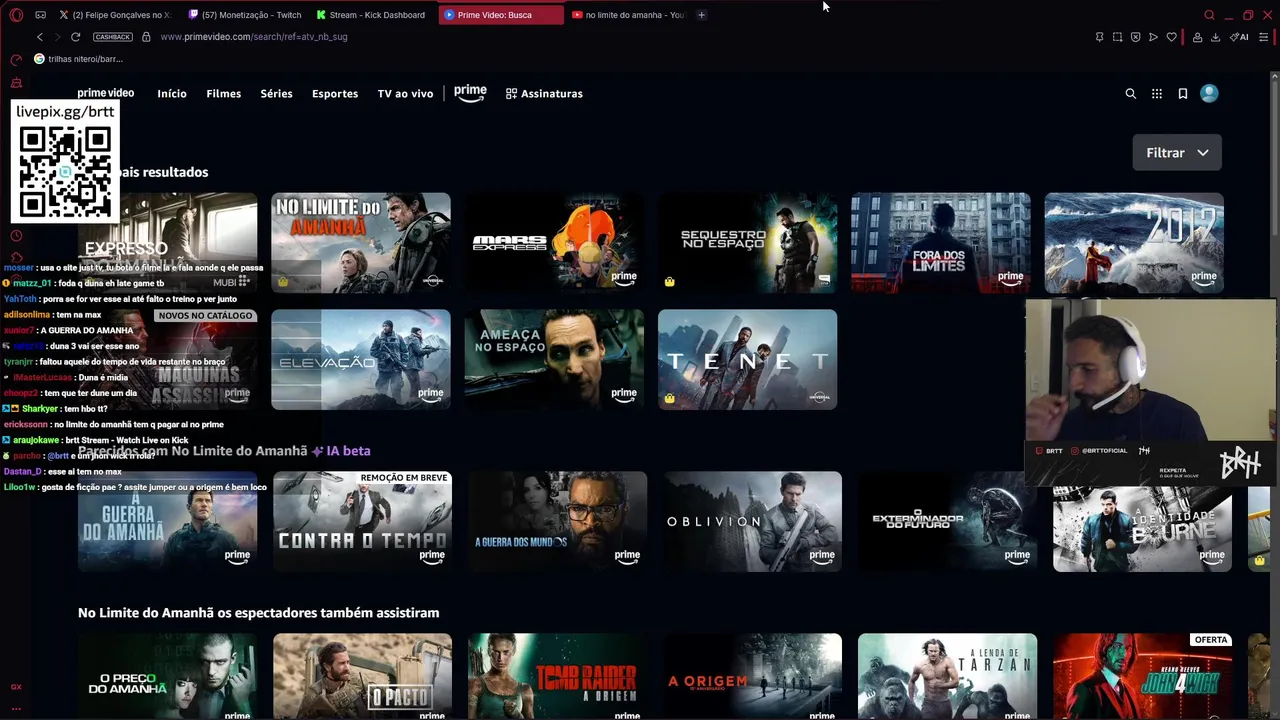Viewport: 1280px width, 720px height.
Task: Switch to Stream Kick Dashboard tab
Action: (372, 15)
